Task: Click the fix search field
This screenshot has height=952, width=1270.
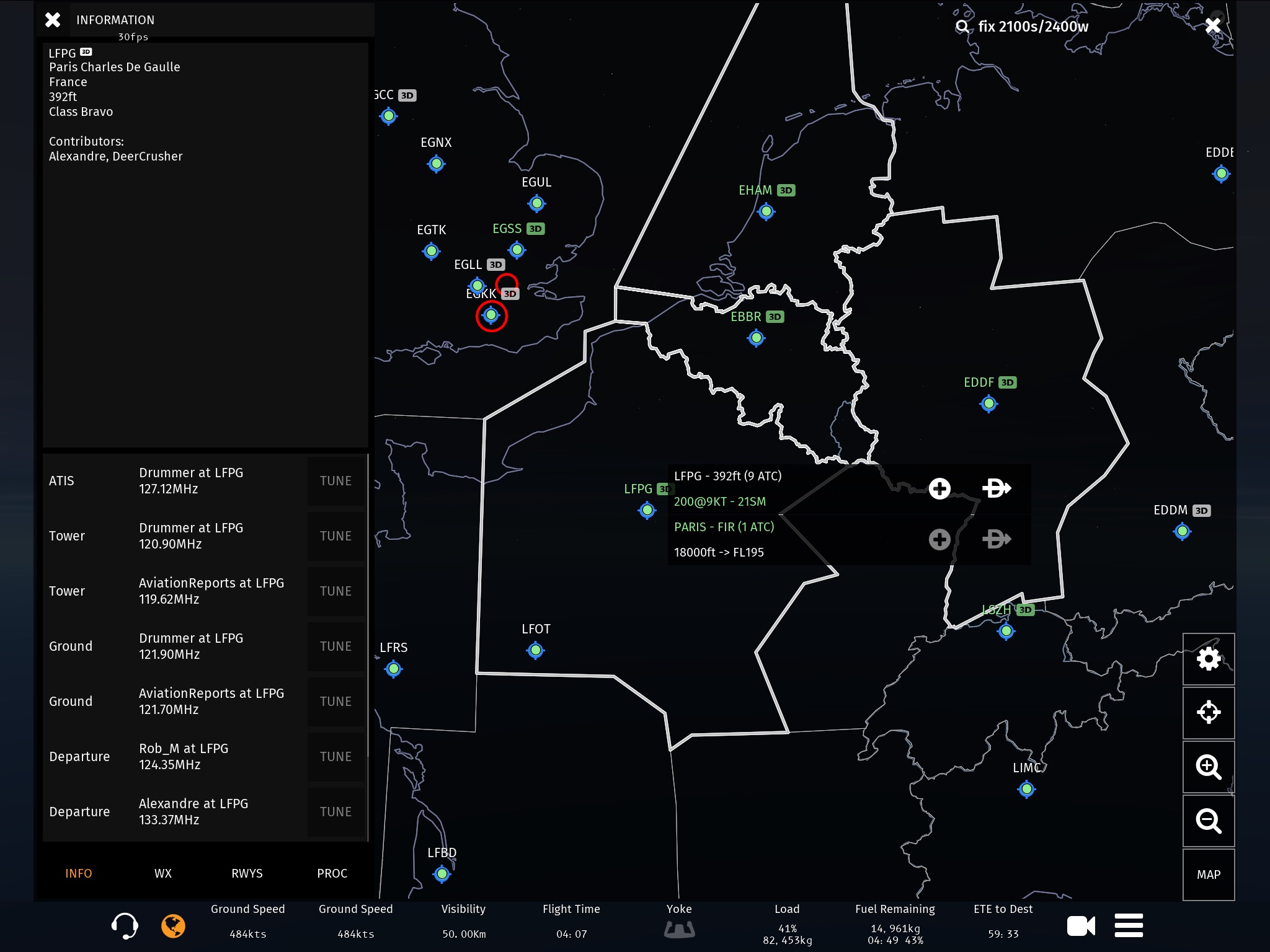Action: 1032,27
